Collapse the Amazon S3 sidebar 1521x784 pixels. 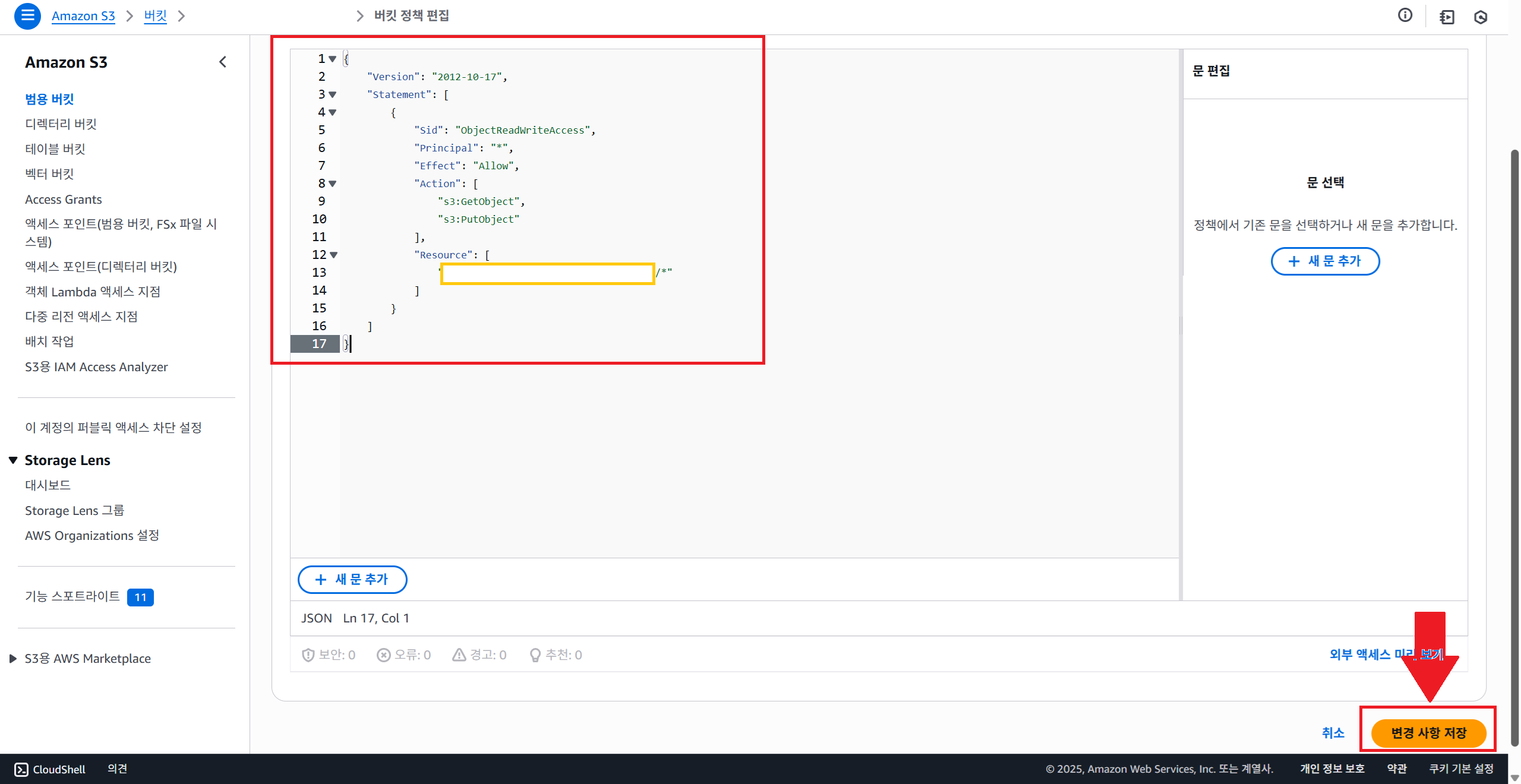point(223,62)
